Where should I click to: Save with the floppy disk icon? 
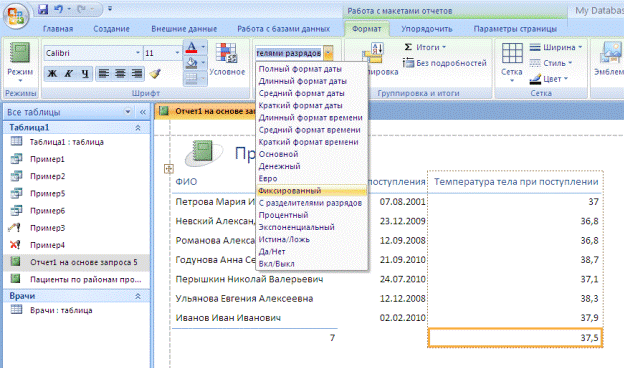coord(43,9)
